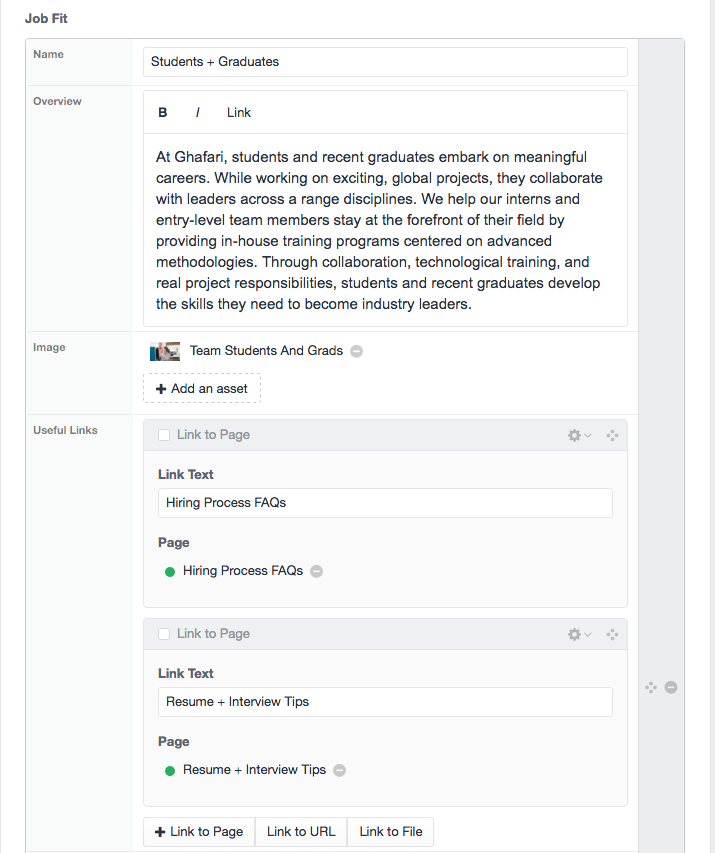Check the second Link to Page checkbox
The image size is (715, 853).
pos(164,634)
